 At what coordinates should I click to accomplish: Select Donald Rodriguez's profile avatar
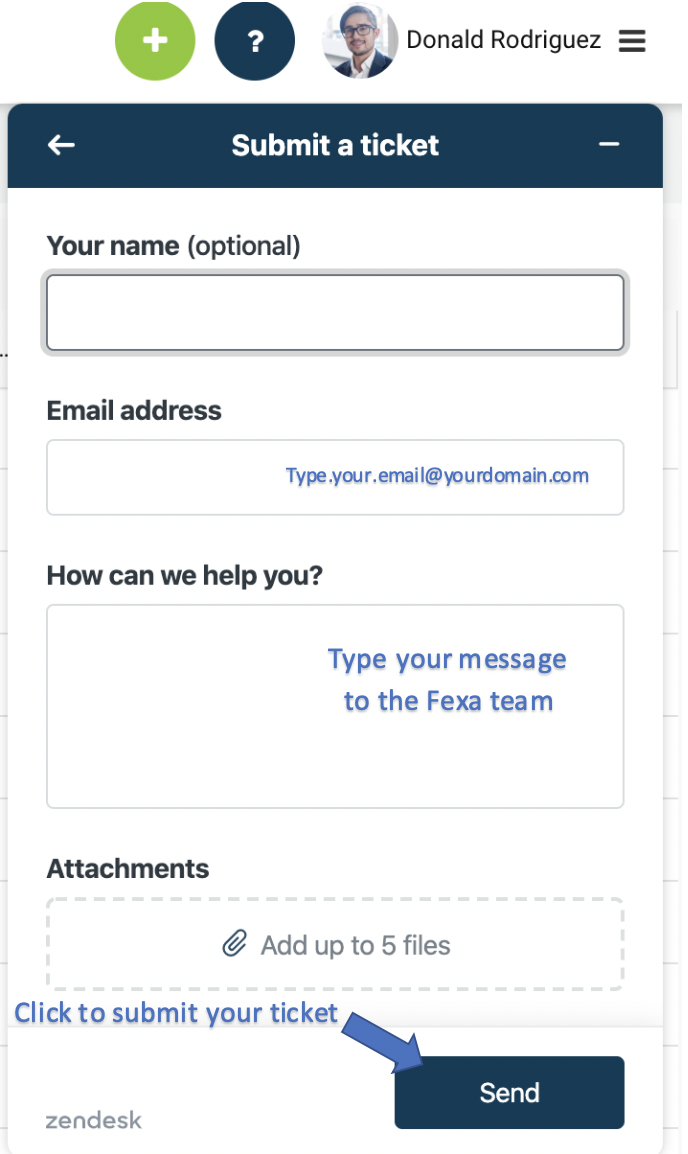tap(360, 41)
